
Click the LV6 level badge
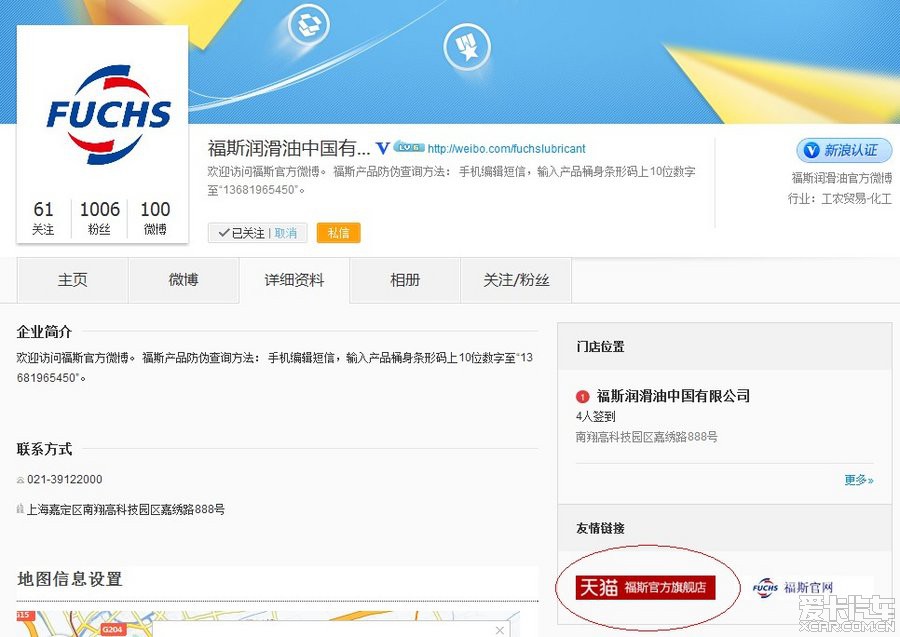pos(409,147)
